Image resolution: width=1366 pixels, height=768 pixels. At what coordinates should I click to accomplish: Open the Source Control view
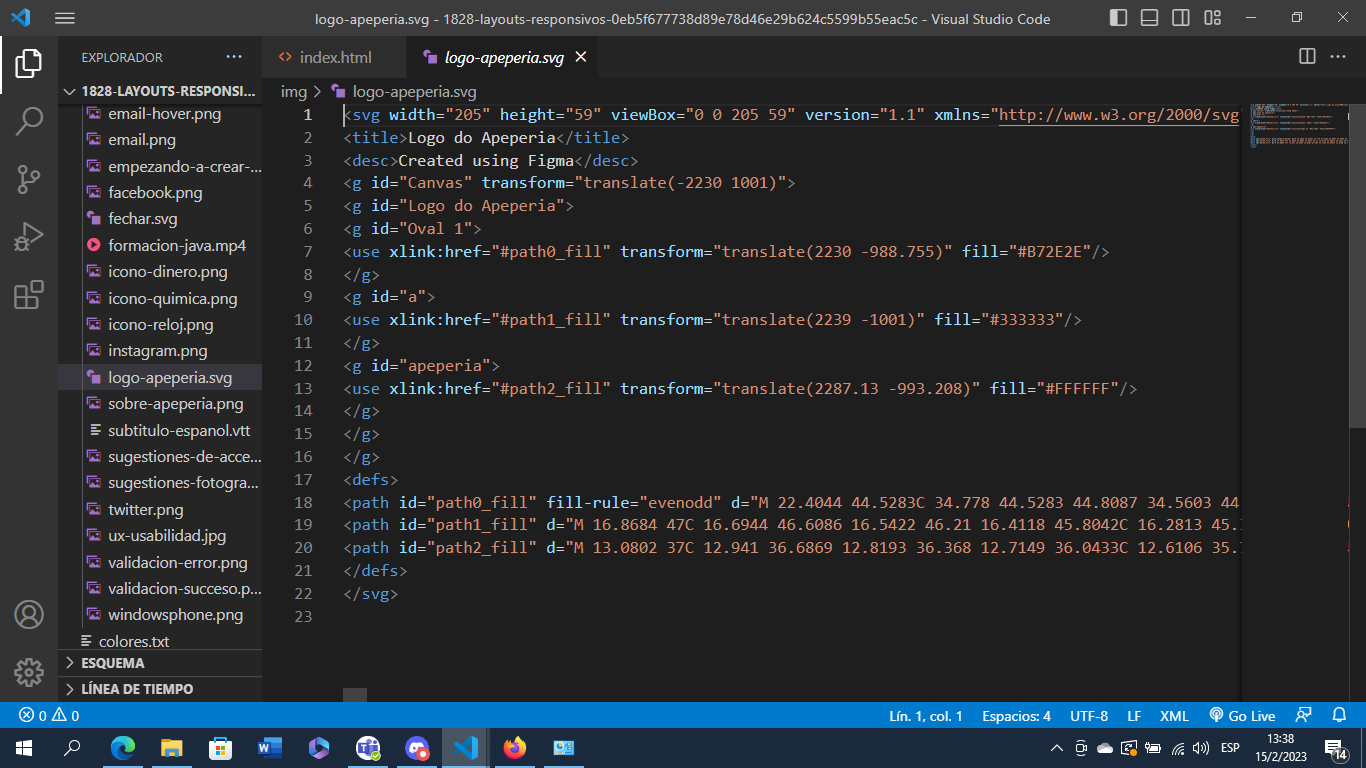(28, 180)
